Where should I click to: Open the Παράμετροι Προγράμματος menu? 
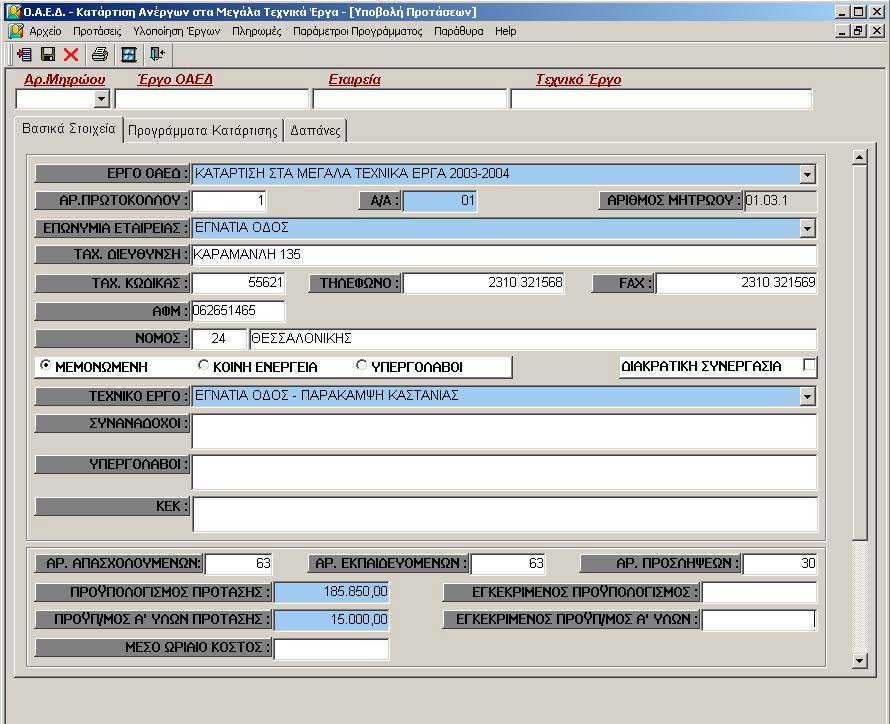[358, 31]
